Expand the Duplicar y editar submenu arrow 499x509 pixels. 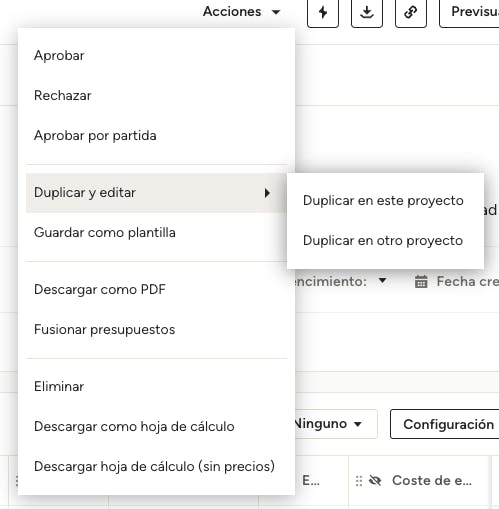point(267,193)
